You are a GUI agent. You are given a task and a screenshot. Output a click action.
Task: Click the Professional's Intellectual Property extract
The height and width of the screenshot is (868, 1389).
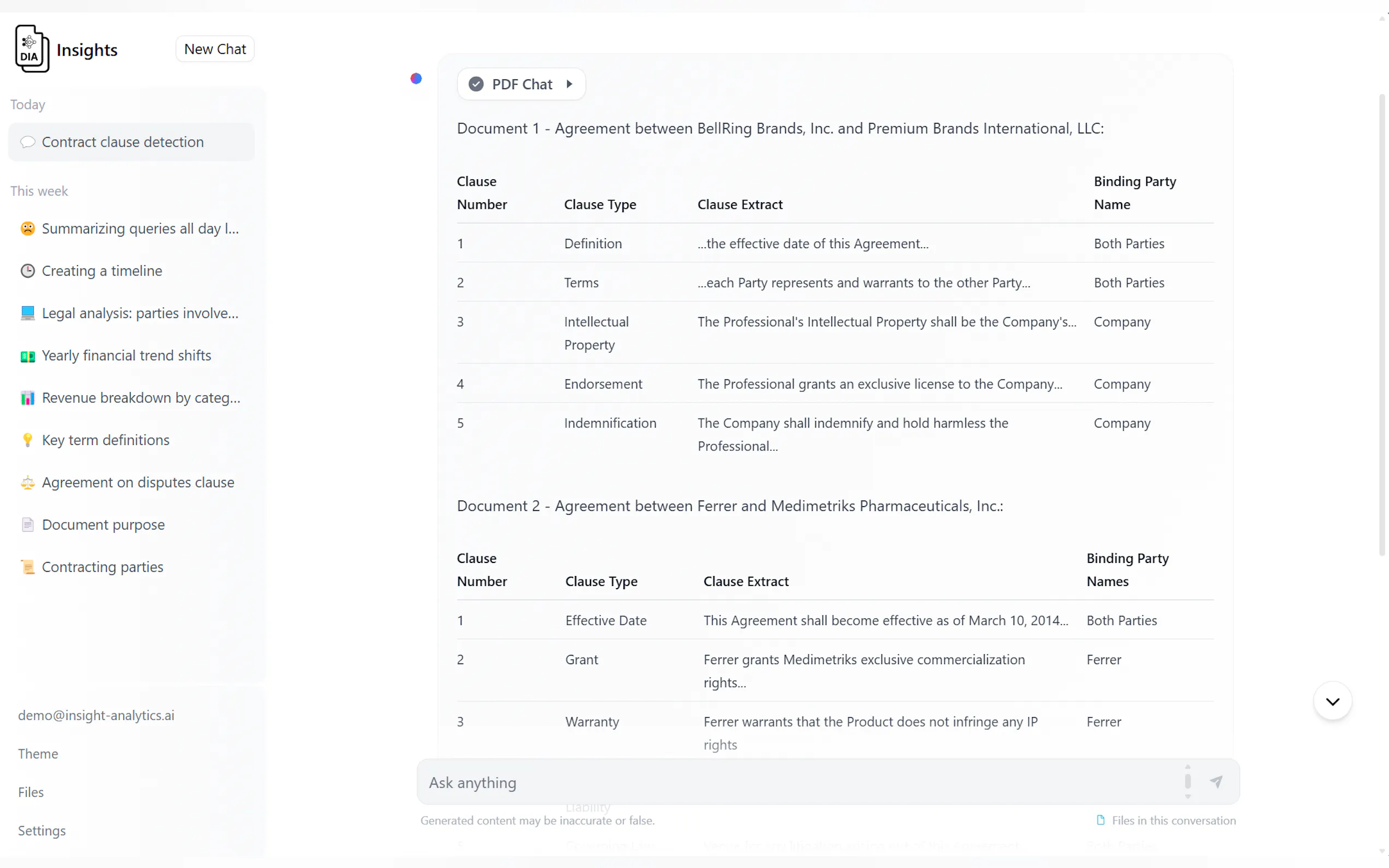pyautogui.click(x=886, y=321)
